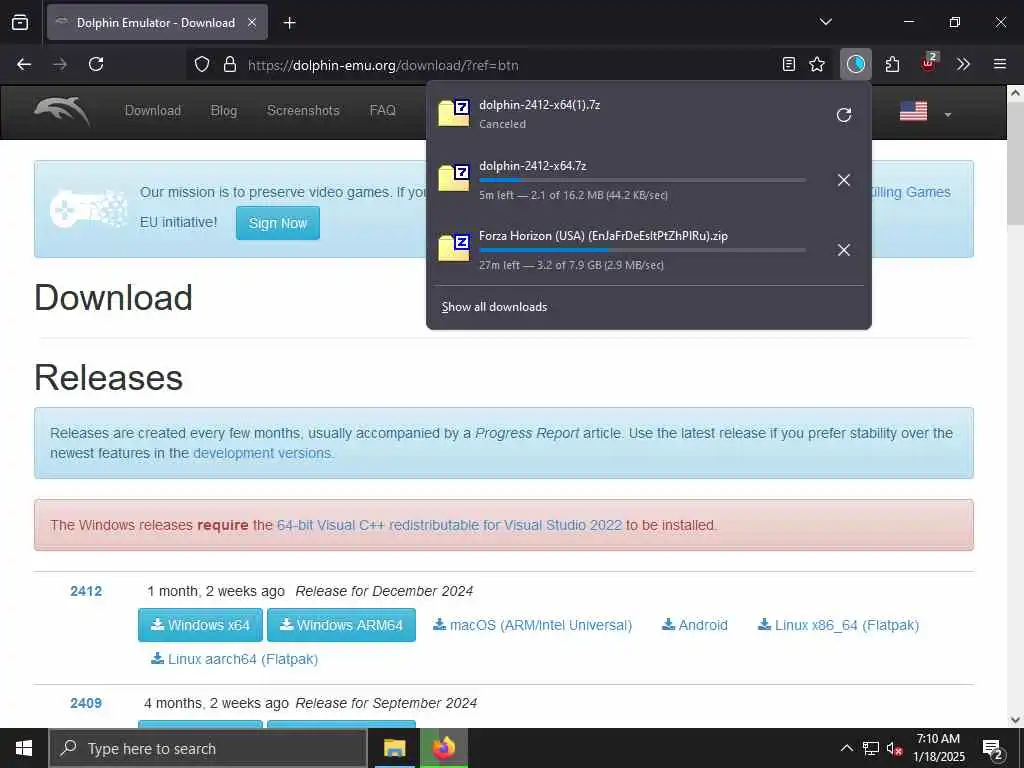The image size is (1024, 768).
Task: Select the Dolphin Emulator - Download tab
Action: pyautogui.click(x=157, y=22)
